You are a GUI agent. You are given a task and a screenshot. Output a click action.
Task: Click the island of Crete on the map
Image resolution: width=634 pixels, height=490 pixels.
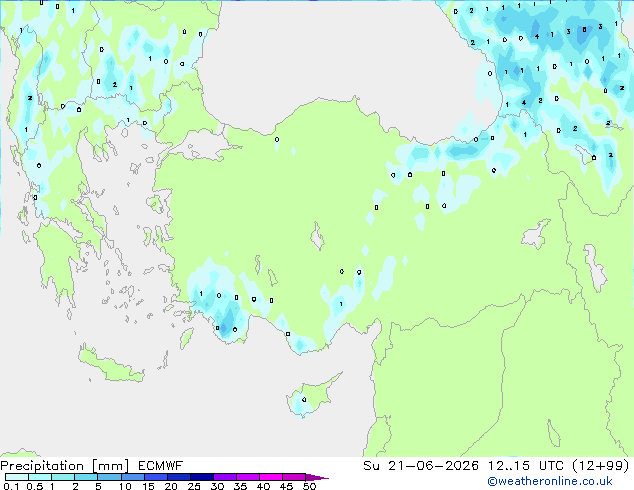(x=110, y=365)
